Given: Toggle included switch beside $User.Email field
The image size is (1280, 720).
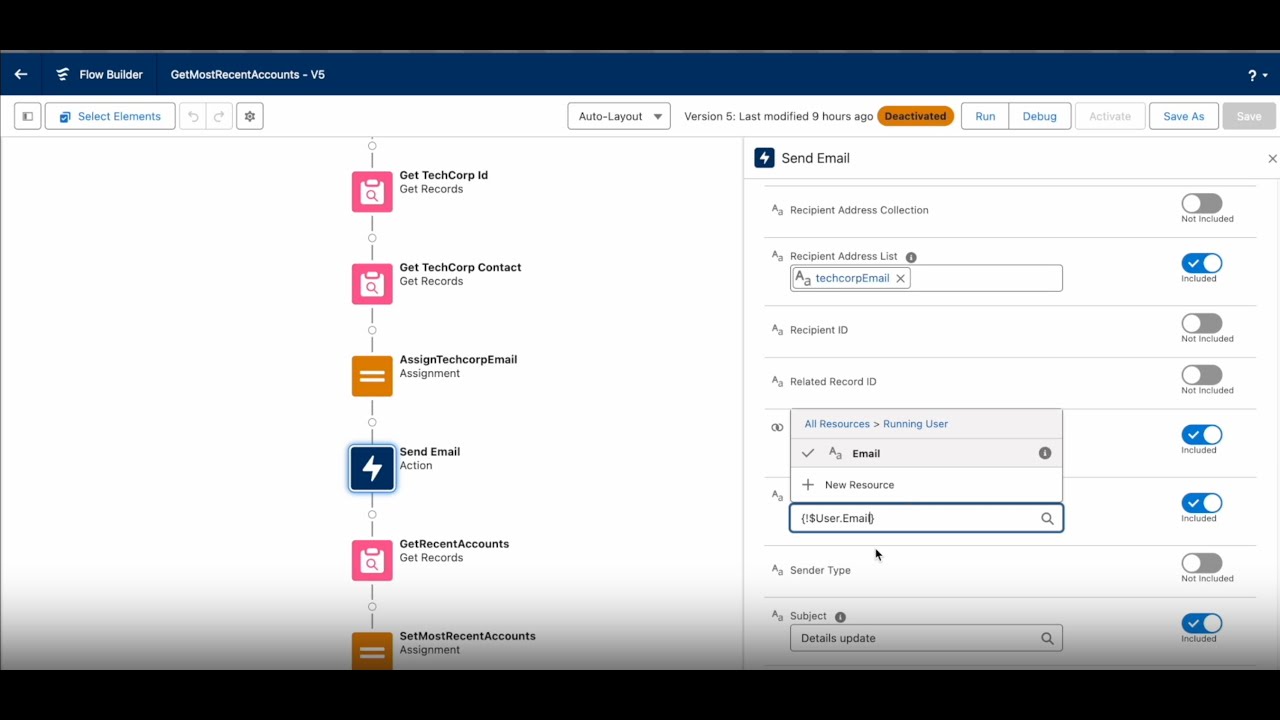Looking at the screenshot, I should click(1201, 503).
